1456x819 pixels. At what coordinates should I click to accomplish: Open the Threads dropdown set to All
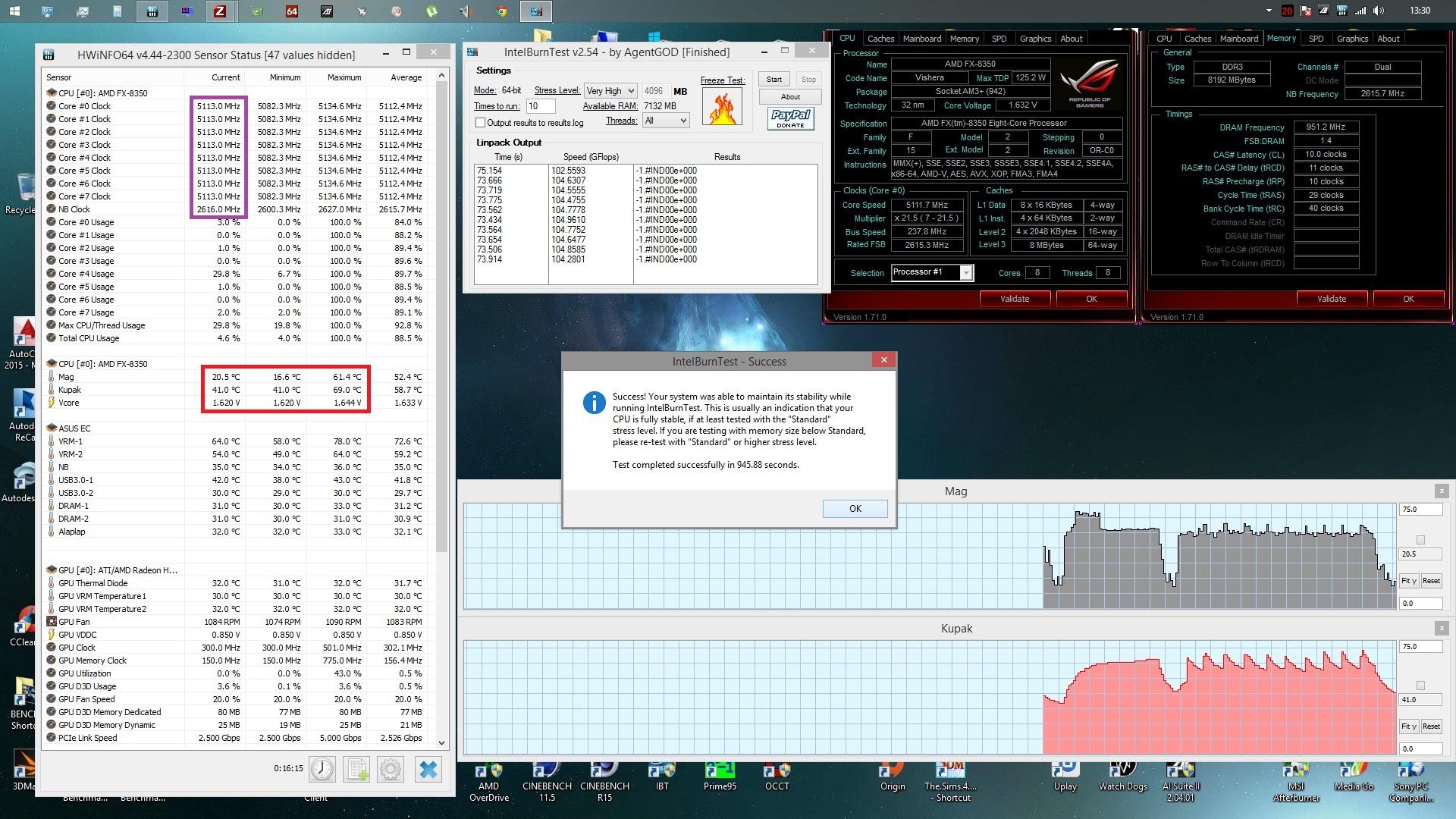pyautogui.click(x=665, y=121)
